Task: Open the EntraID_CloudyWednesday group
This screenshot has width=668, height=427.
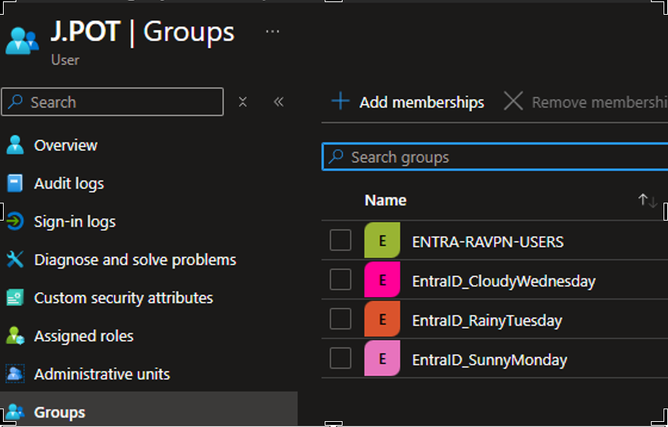Action: [504, 281]
